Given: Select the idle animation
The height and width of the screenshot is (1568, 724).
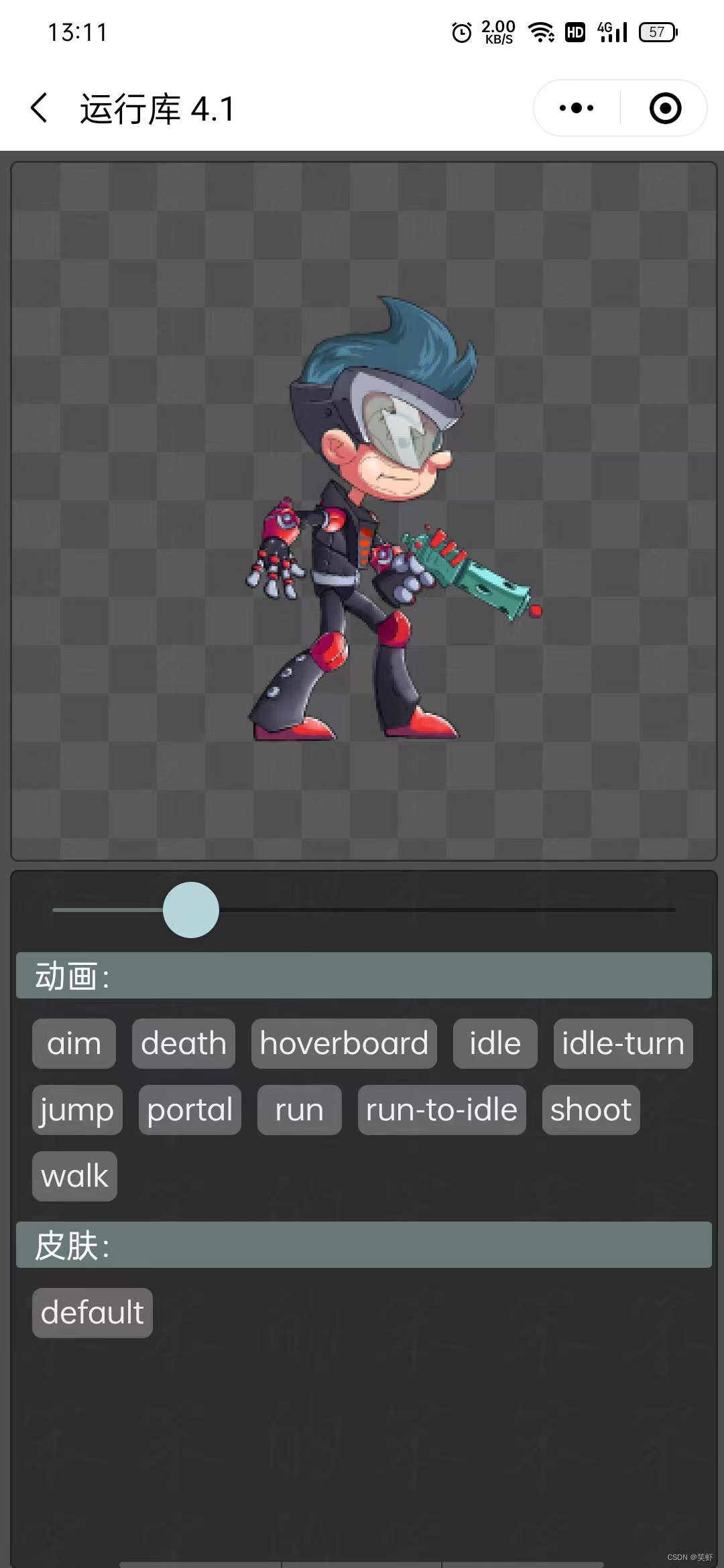Looking at the screenshot, I should [495, 1043].
